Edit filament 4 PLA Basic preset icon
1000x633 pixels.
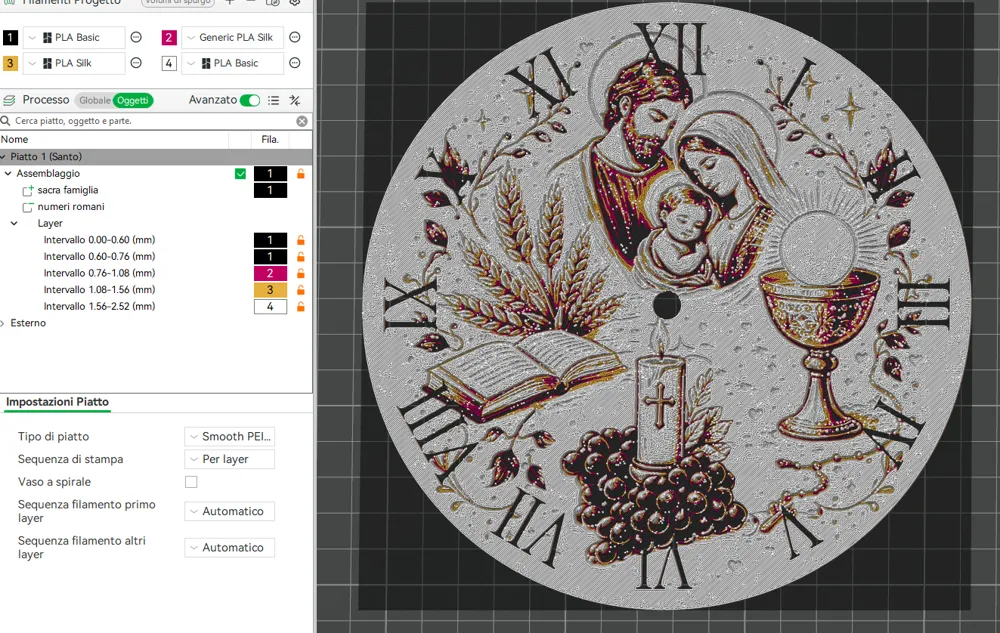point(295,63)
